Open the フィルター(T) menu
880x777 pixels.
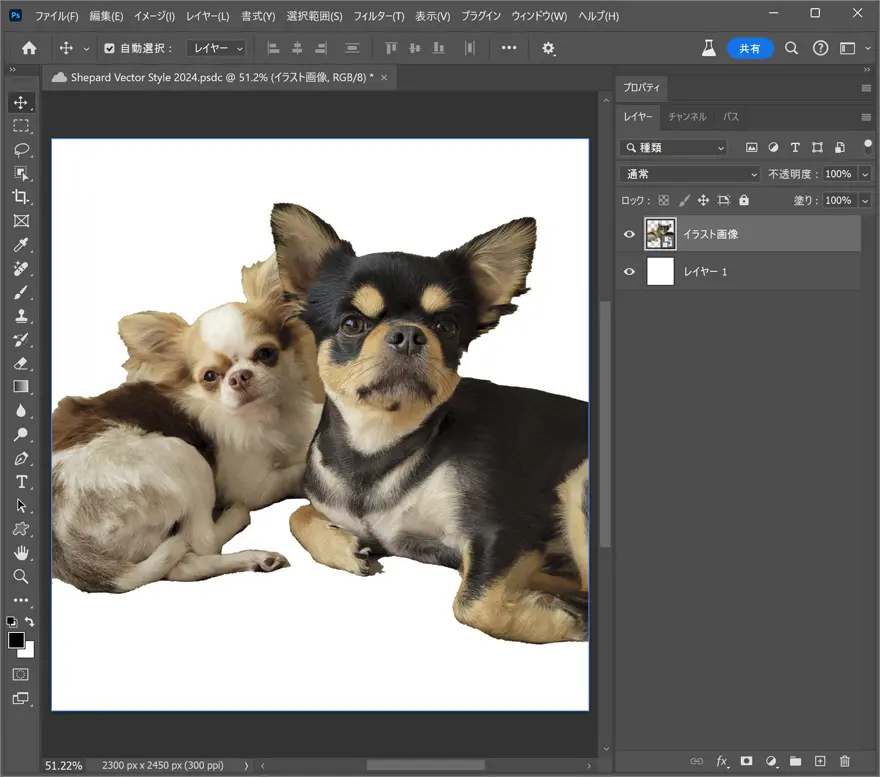(x=378, y=17)
